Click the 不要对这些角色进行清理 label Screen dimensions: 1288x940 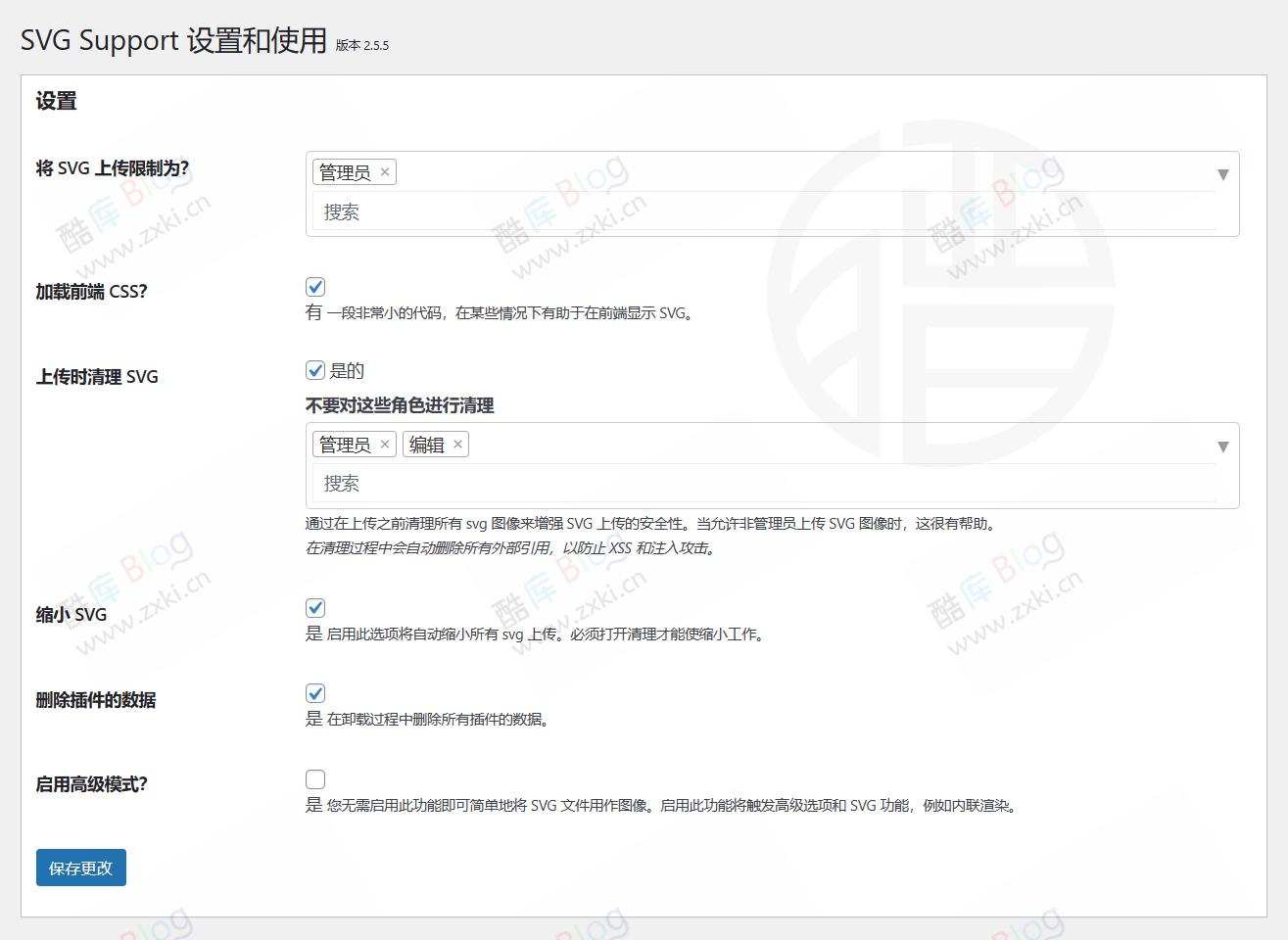pos(399,405)
